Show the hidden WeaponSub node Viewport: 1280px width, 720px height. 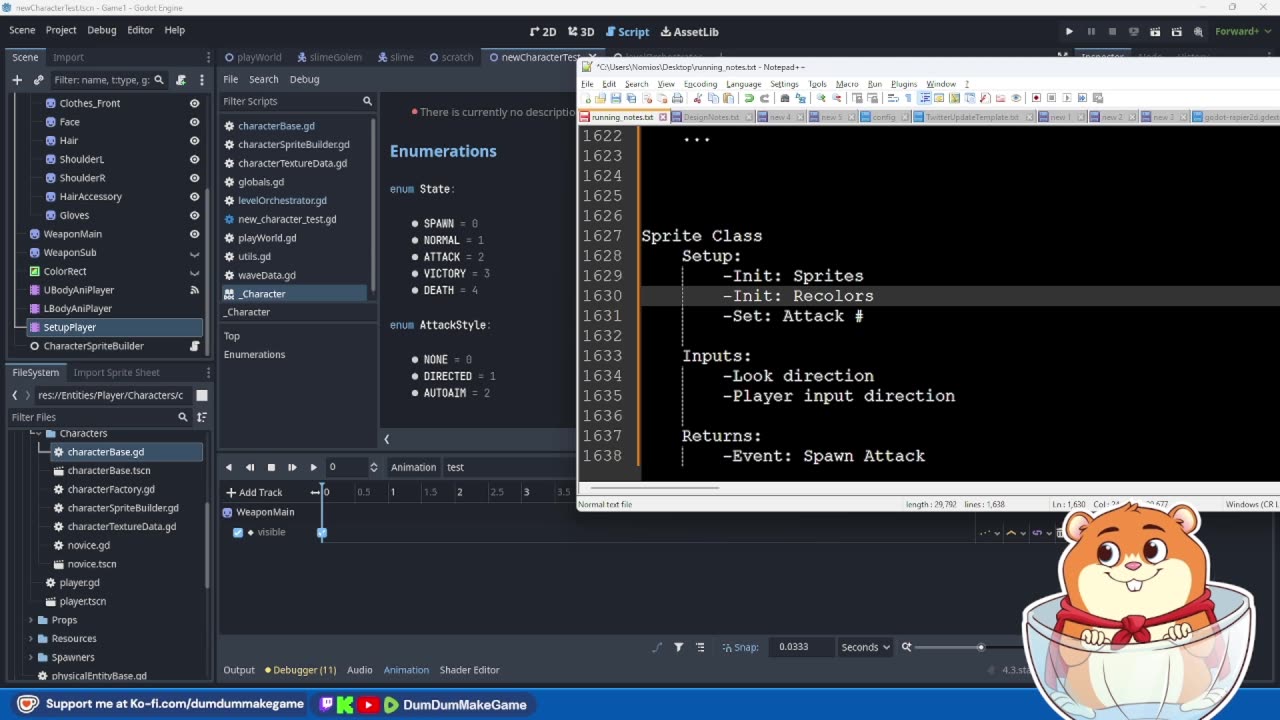coord(195,253)
